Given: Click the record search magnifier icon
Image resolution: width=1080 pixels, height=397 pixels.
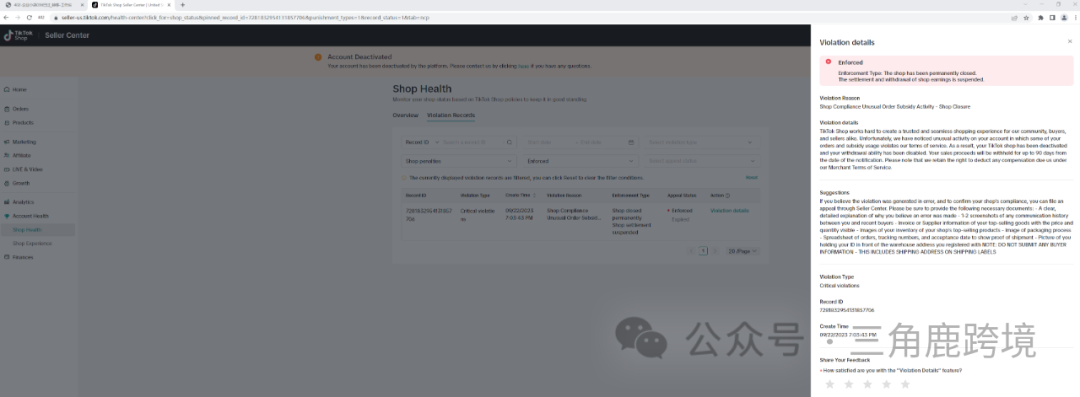Looking at the screenshot, I should [509, 142].
